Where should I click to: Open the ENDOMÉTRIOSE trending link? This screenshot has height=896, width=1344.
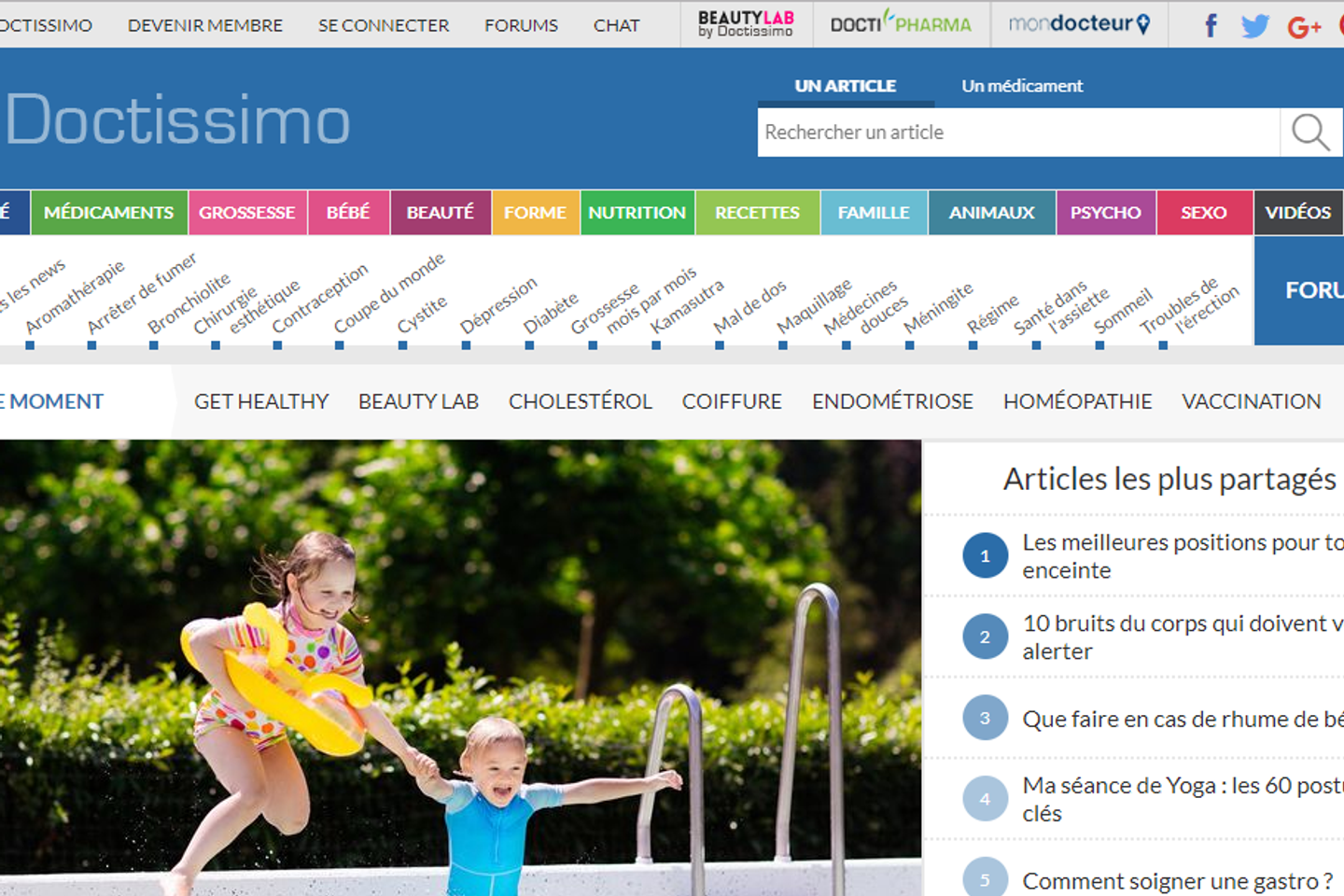892,401
